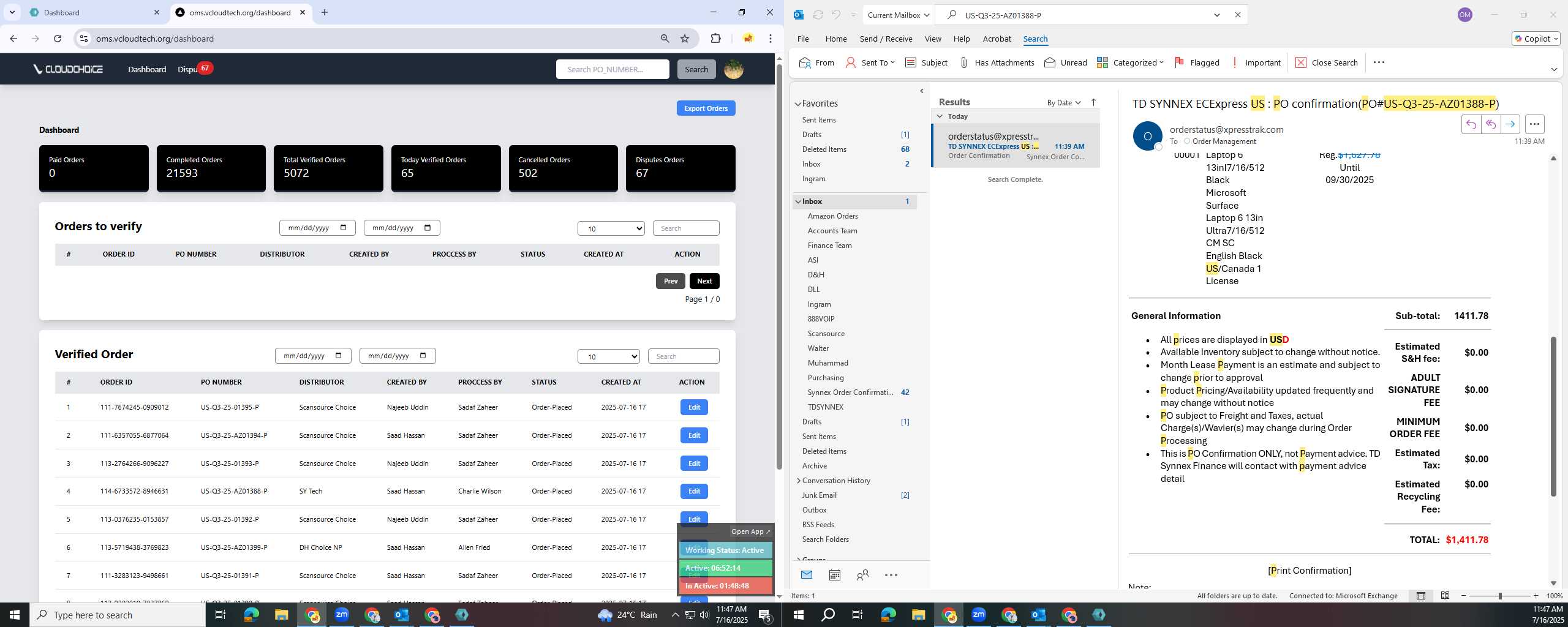Viewport: 1568px width, 627px height.
Task: Switch to View ribbon tab
Action: click(x=933, y=39)
